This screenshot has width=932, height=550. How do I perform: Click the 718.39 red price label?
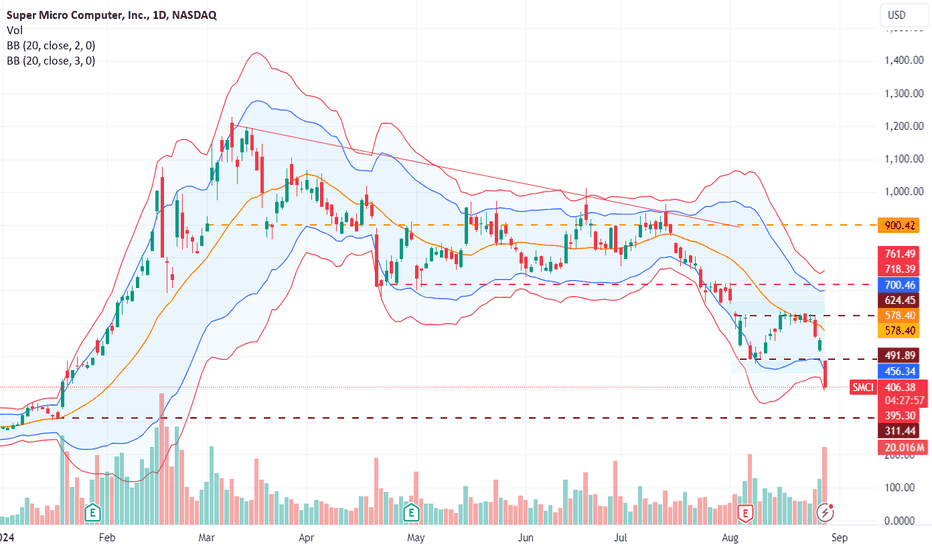pos(899,269)
